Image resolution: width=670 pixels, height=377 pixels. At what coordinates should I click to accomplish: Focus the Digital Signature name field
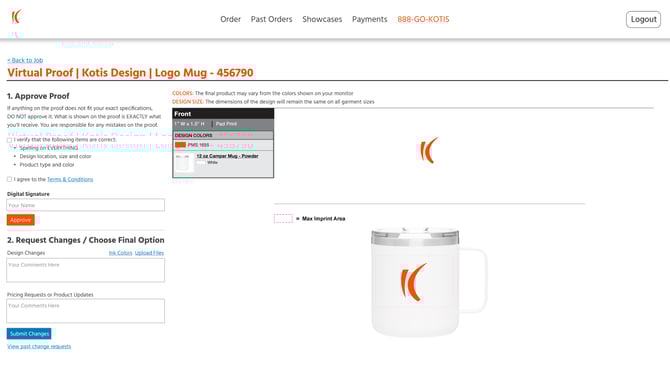pos(85,205)
